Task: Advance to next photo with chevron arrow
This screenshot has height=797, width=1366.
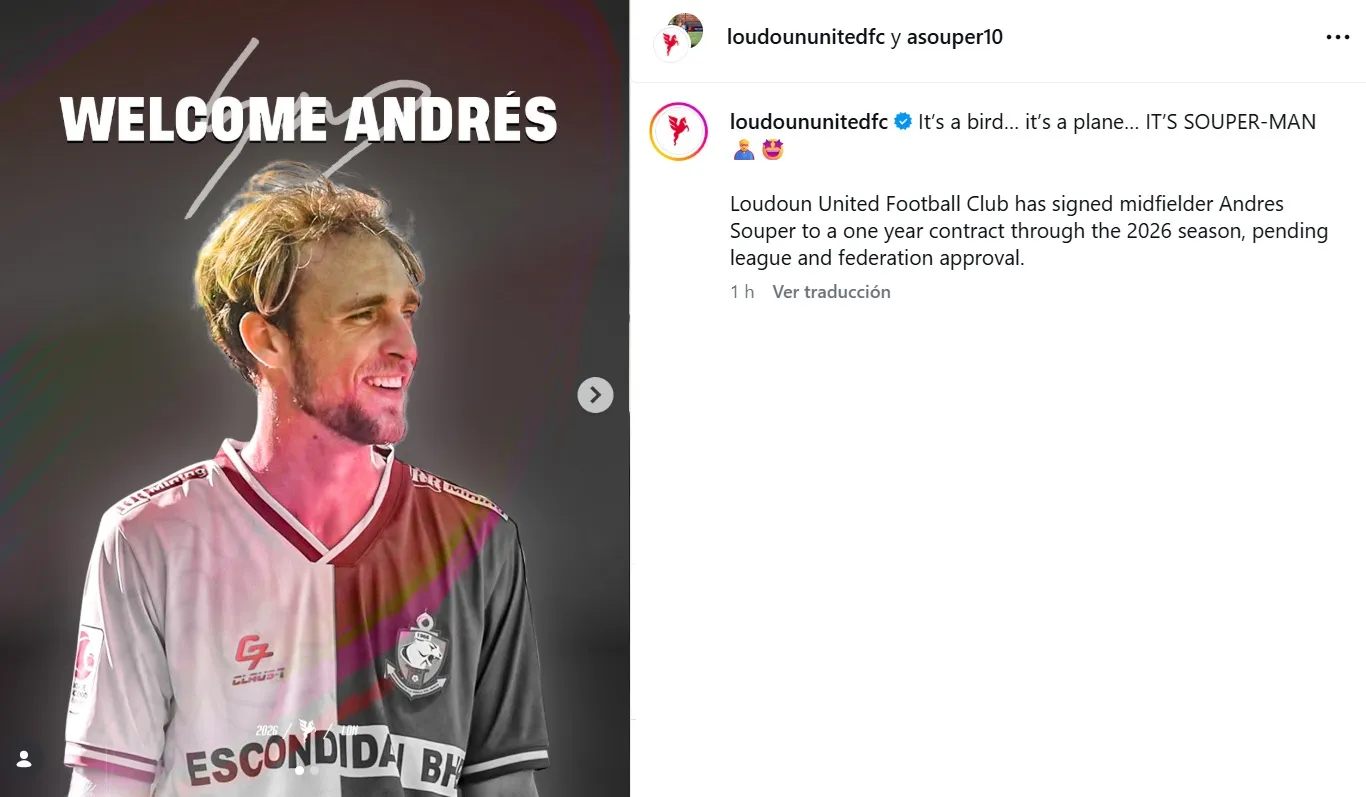Action: coord(595,395)
